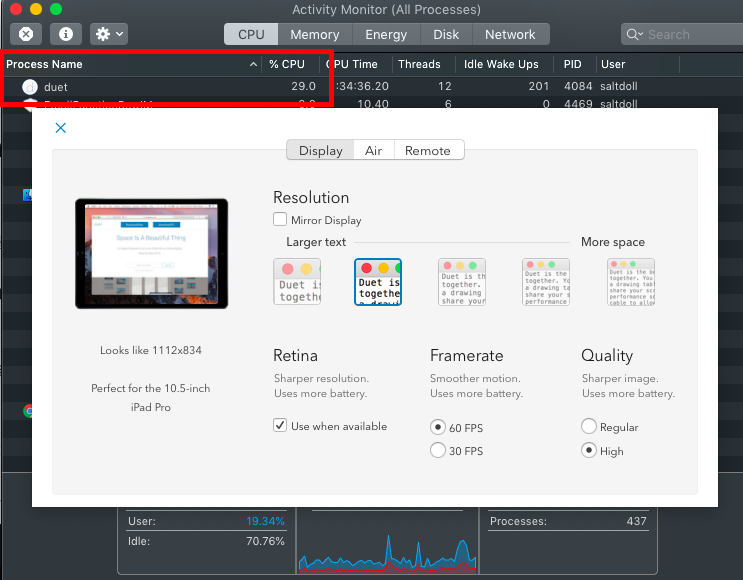Image resolution: width=743 pixels, height=580 pixels.
Task: Click PID 4084 in duet row
Action: (578, 86)
